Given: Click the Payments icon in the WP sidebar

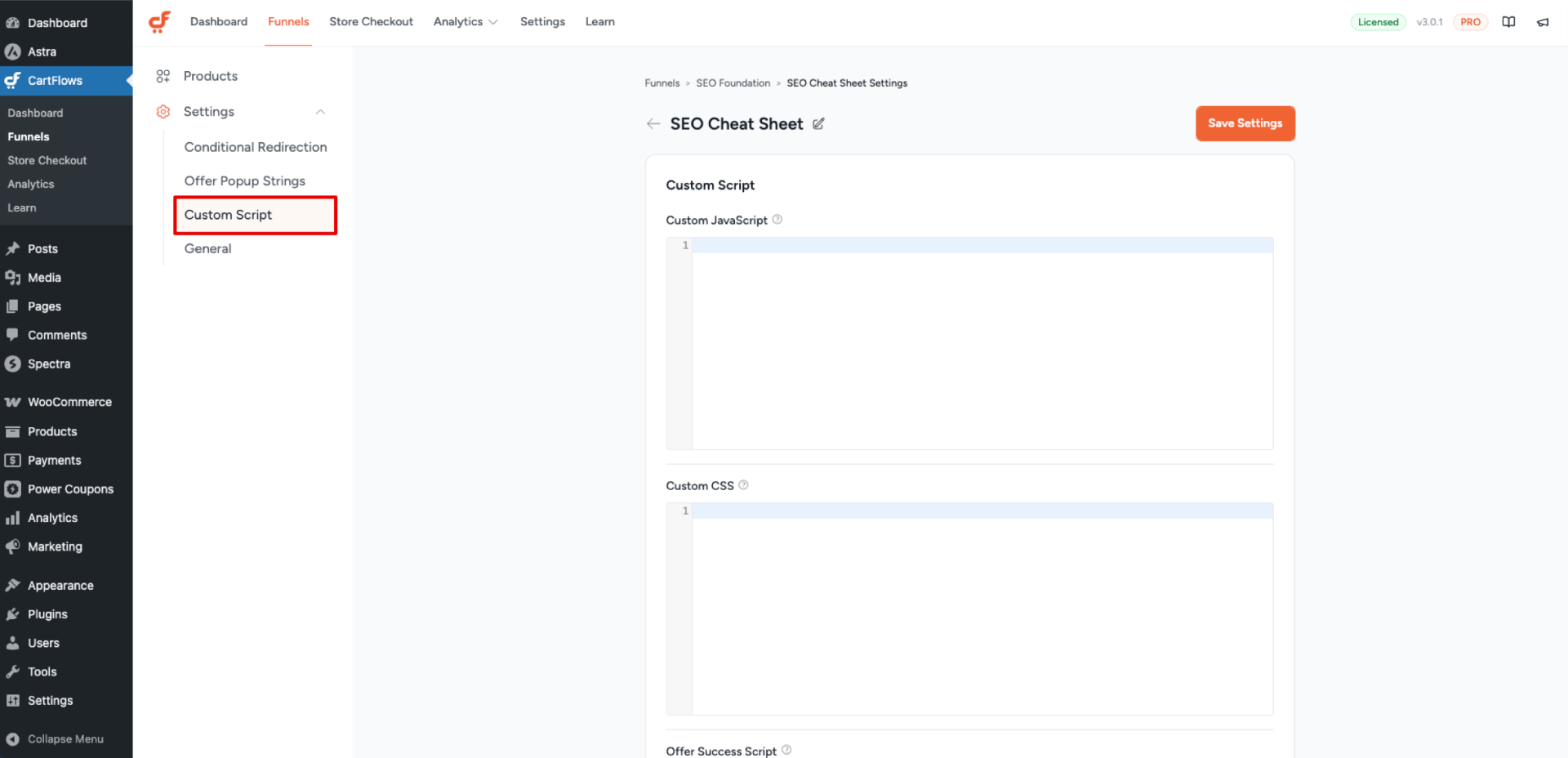Looking at the screenshot, I should pyautogui.click(x=12, y=460).
